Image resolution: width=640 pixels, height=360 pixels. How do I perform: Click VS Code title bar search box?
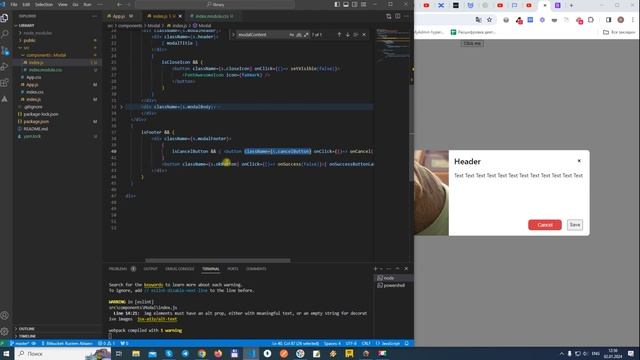tap(215, 4)
